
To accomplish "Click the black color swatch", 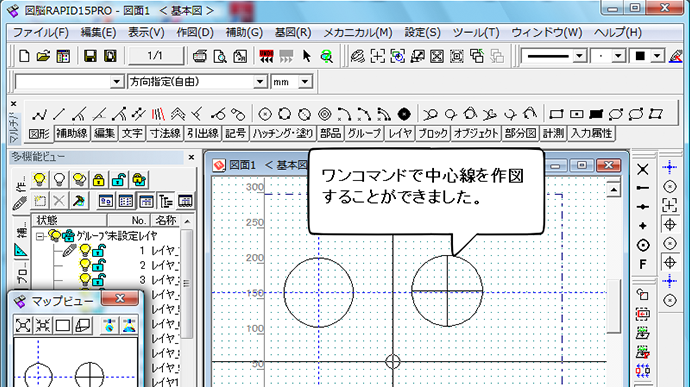I will pyautogui.click(x=640, y=56).
